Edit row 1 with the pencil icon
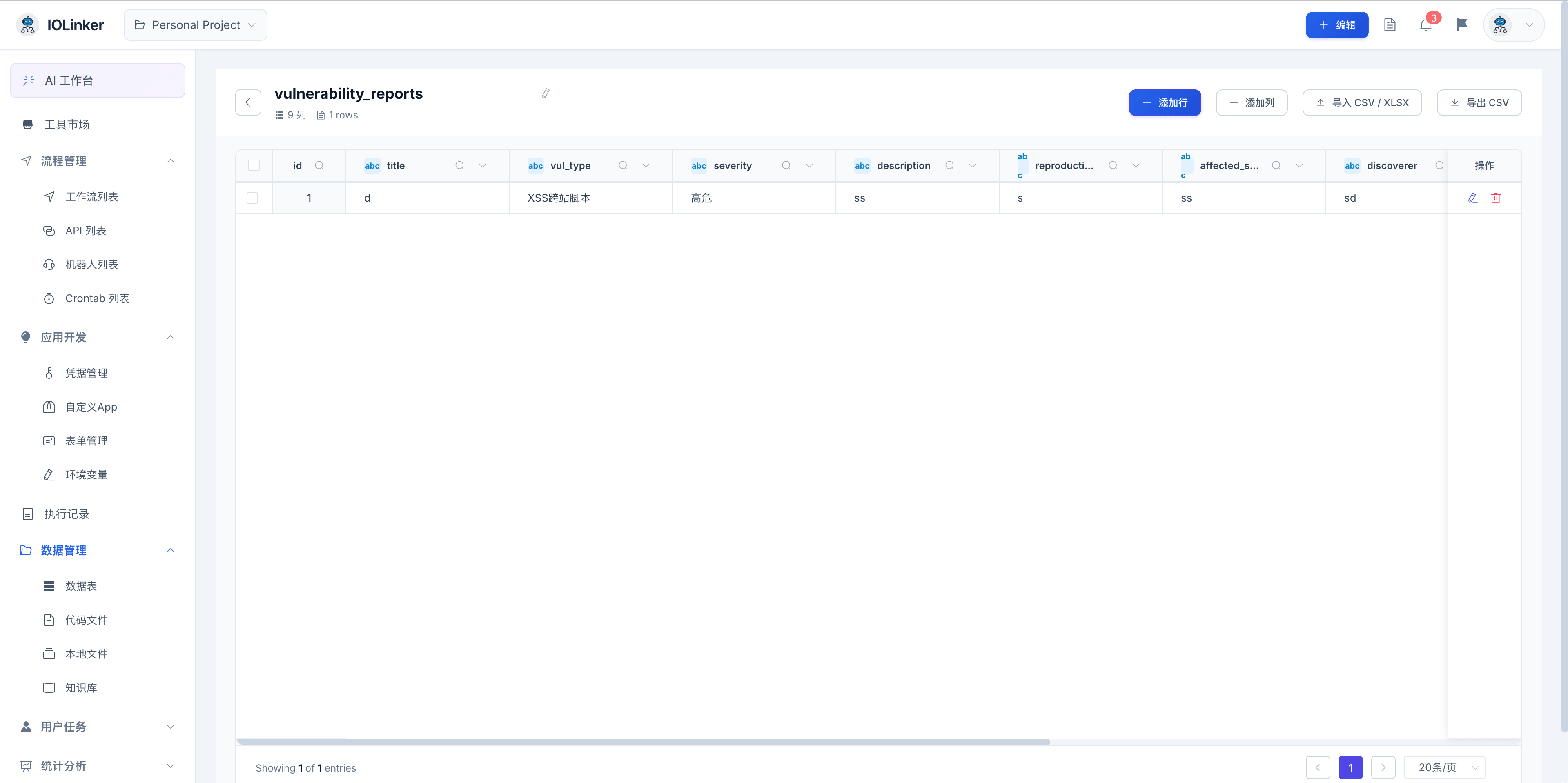 click(x=1472, y=198)
